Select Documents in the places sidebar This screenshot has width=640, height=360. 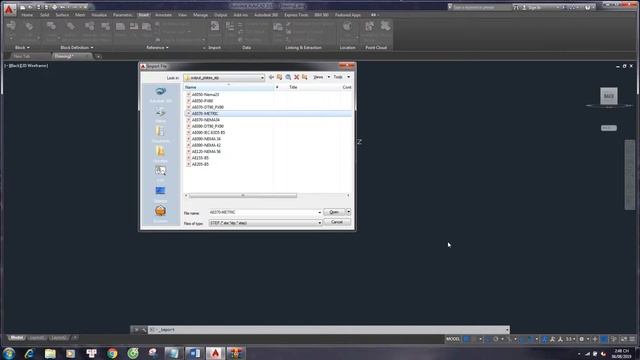tap(160, 134)
